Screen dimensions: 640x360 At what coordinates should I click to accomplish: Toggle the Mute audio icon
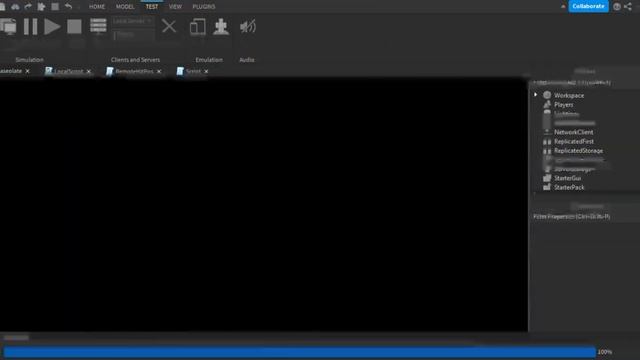click(247, 27)
